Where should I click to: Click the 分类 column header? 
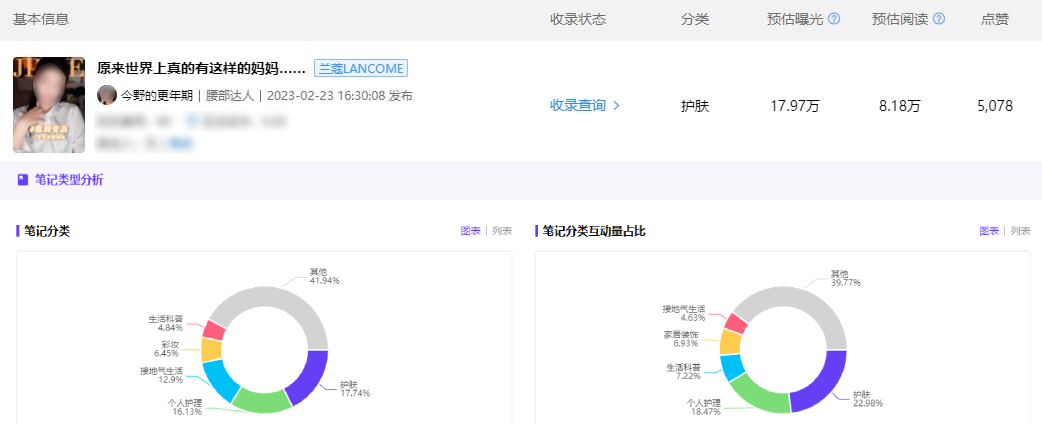coord(695,19)
